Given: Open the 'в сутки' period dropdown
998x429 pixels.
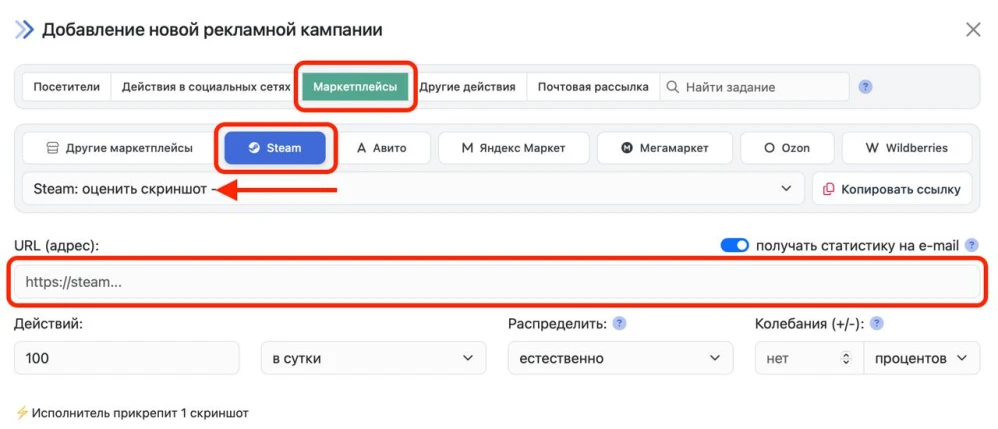Looking at the screenshot, I should pyautogui.click(x=373, y=358).
